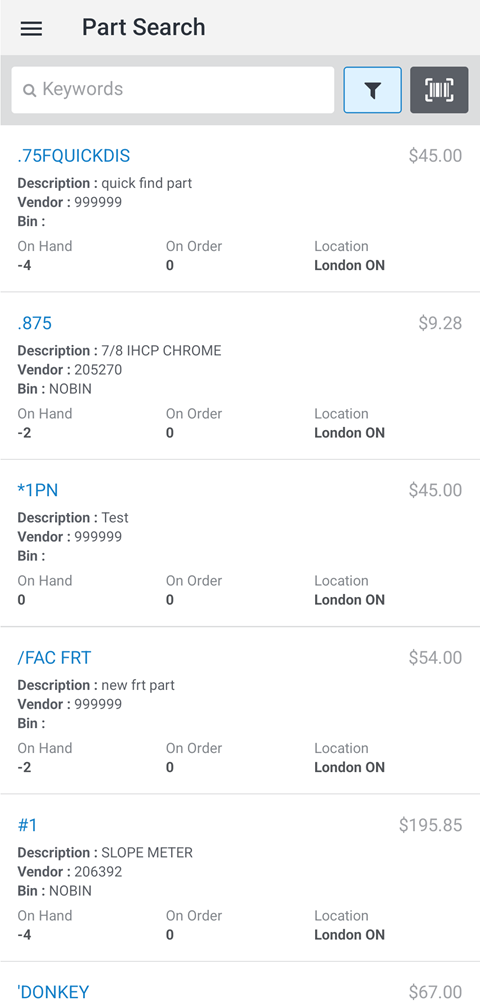The image size is (480, 1004).
Task: Open the filter options button
Action: [x=372, y=90]
